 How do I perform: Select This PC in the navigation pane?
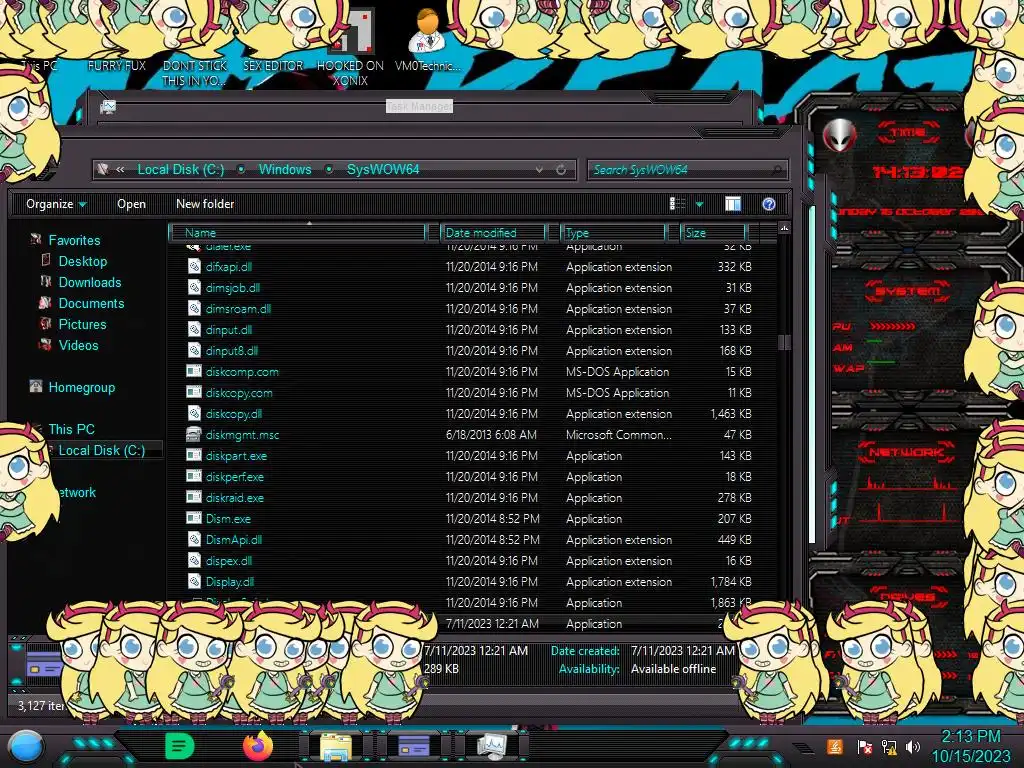click(x=71, y=429)
